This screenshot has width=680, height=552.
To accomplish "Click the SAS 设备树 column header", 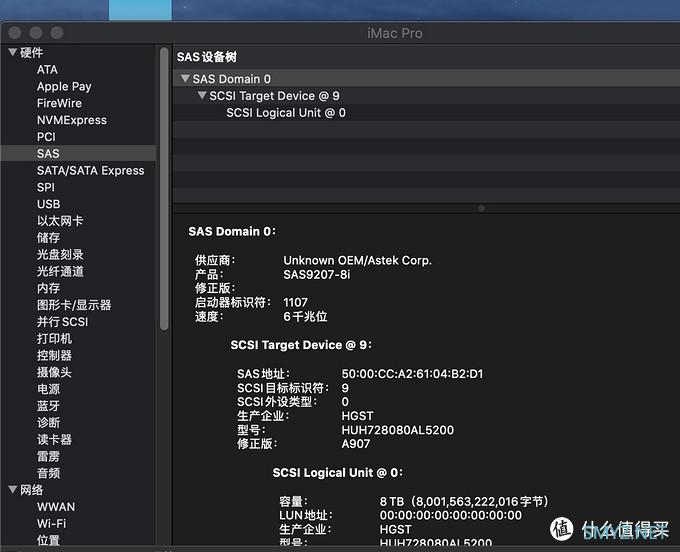I will (207, 57).
